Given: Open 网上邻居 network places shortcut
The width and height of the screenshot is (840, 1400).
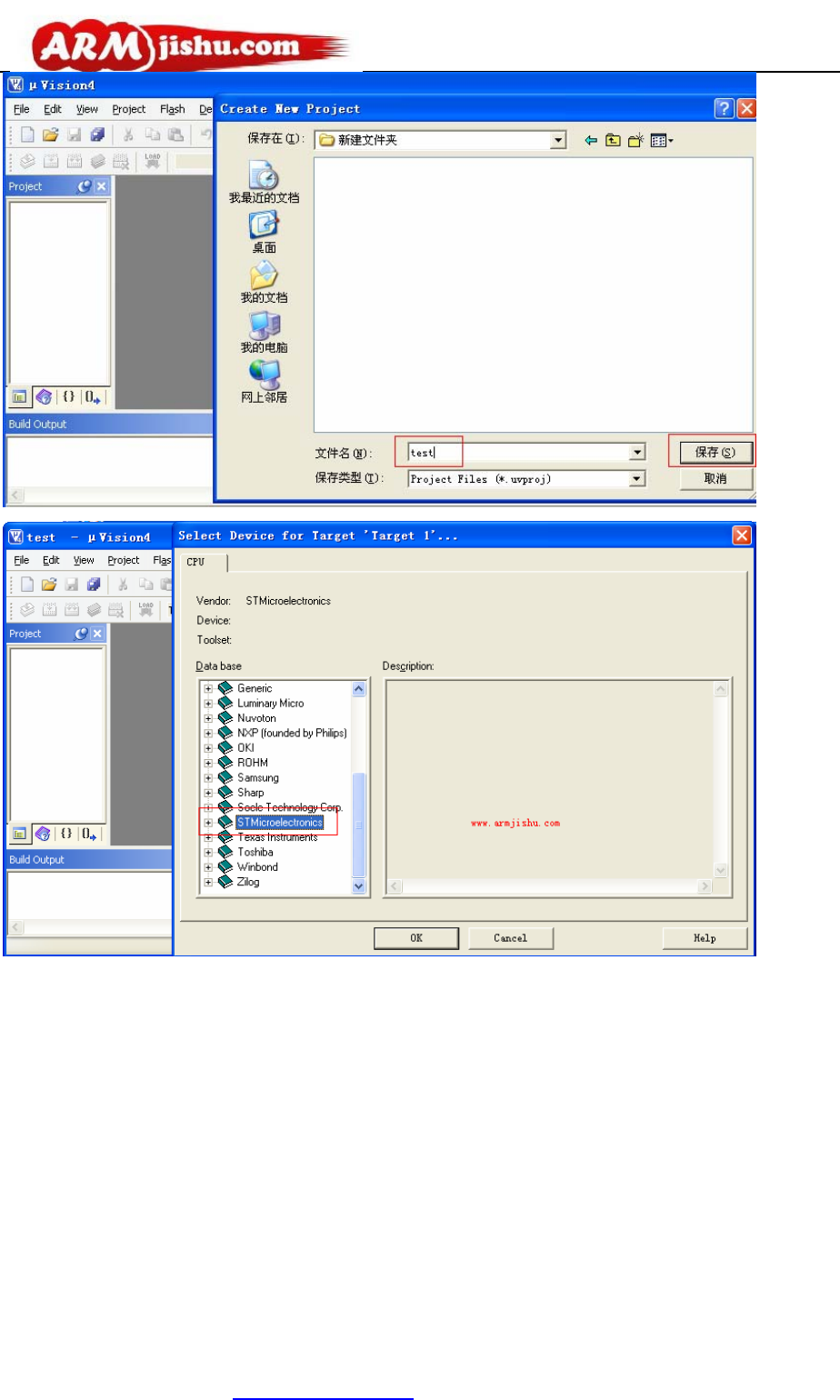Looking at the screenshot, I should (x=264, y=383).
